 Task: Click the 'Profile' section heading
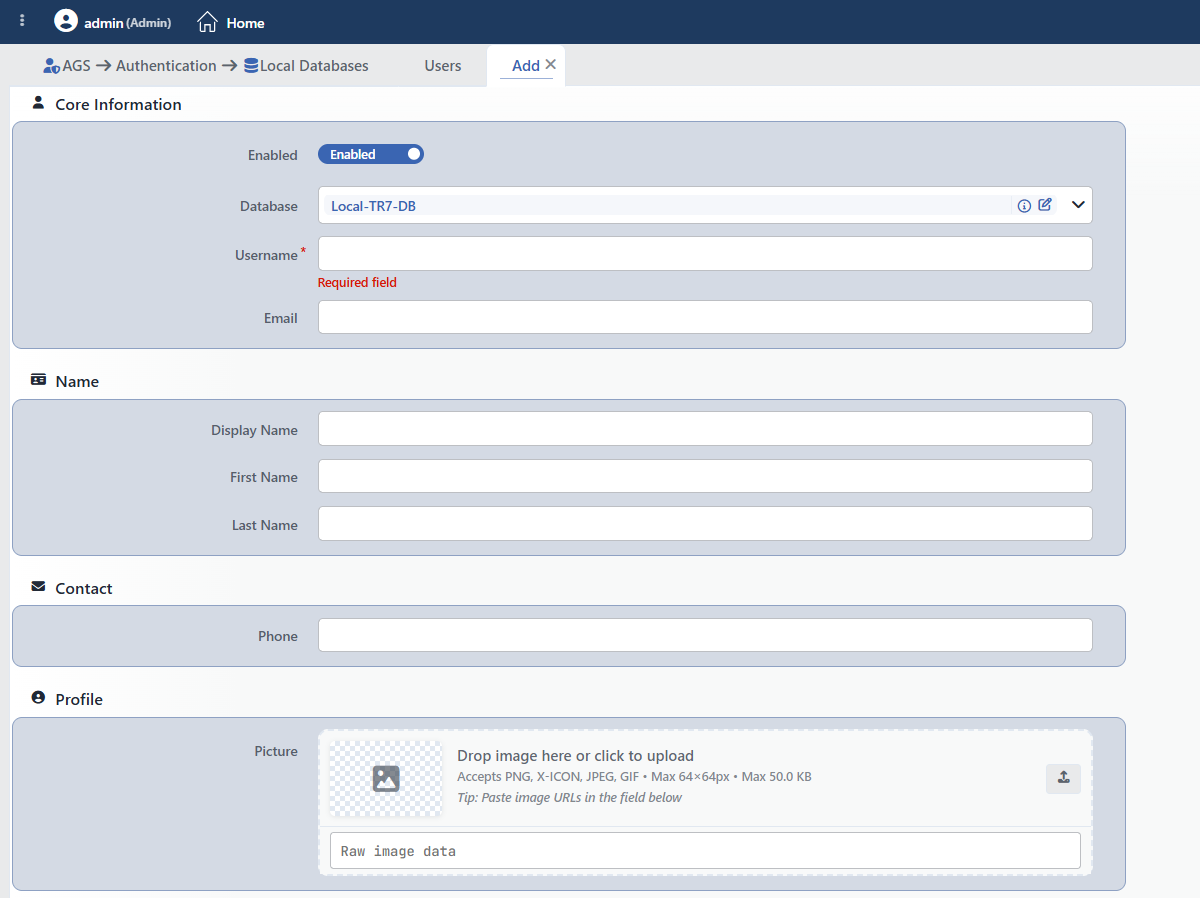pos(79,699)
